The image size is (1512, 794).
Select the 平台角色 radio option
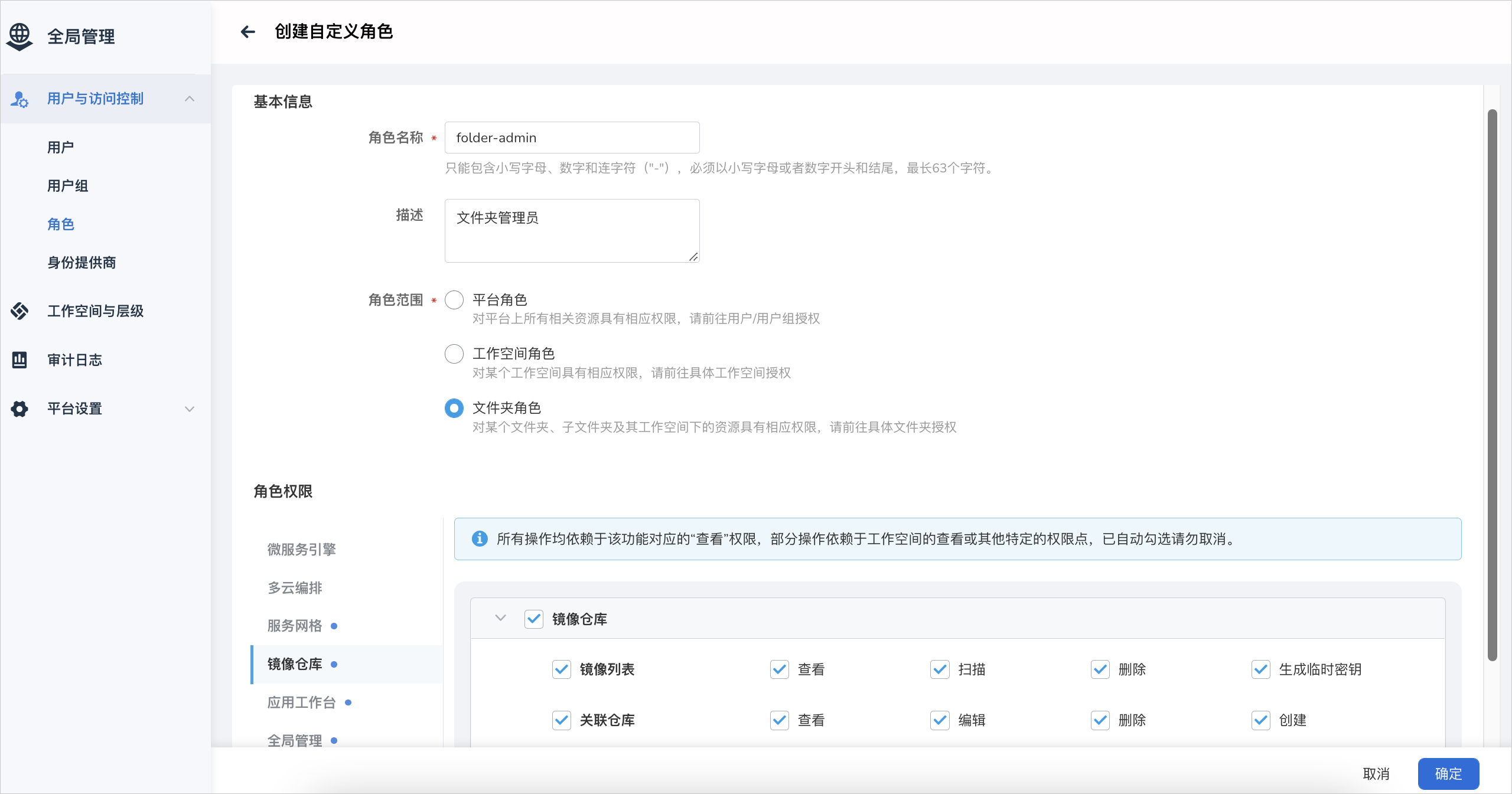(454, 300)
